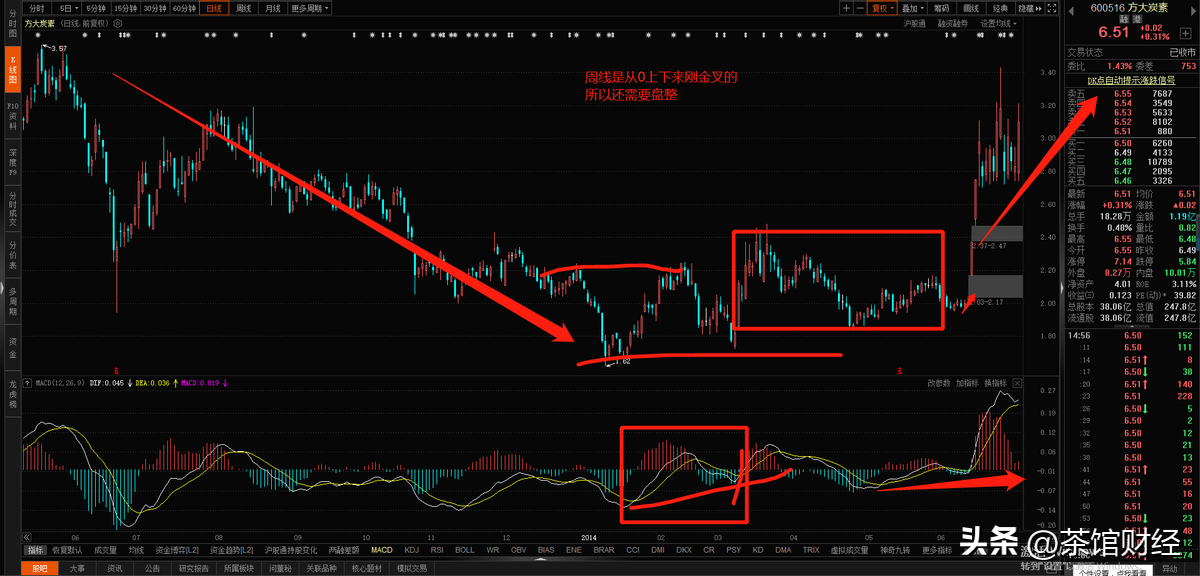Open the 复权 dropdown
This screenshot has height=576, width=1200.
pos(883,8)
